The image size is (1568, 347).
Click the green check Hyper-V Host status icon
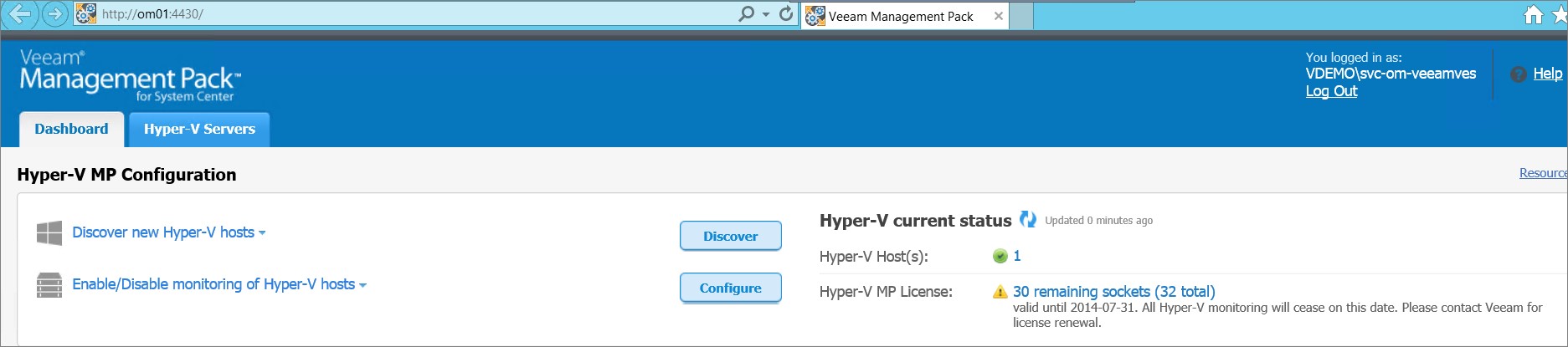(1000, 256)
